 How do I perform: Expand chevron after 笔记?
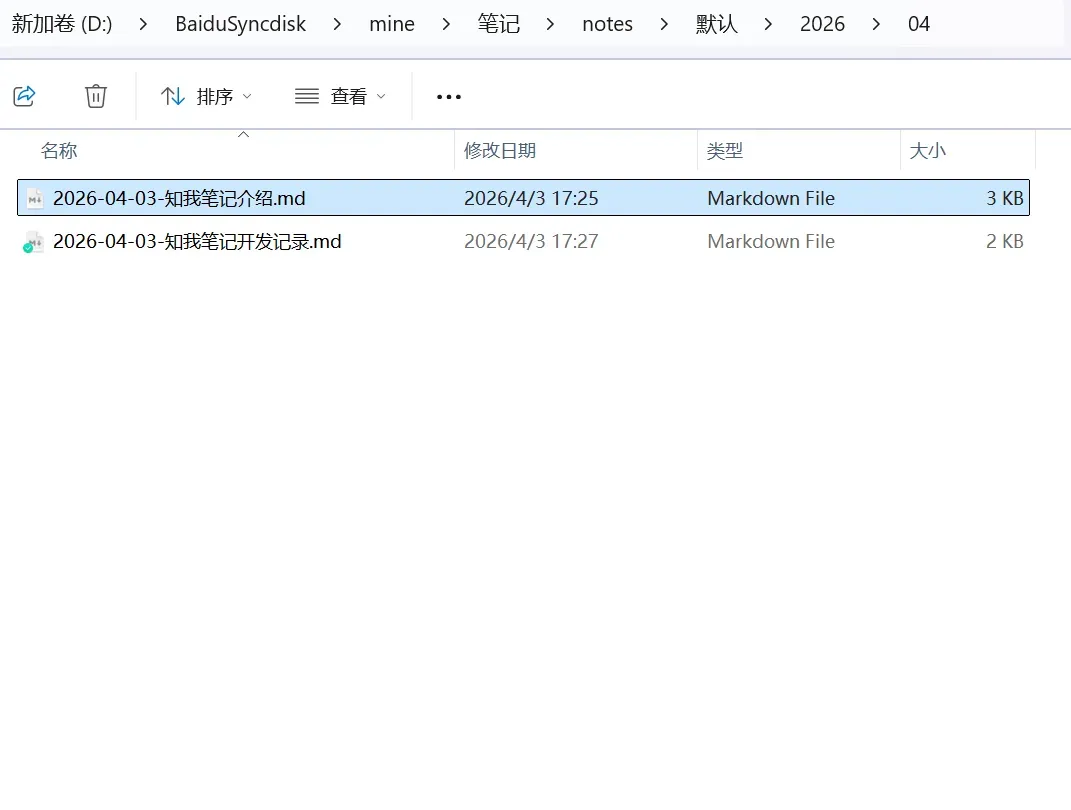[x=550, y=25]
